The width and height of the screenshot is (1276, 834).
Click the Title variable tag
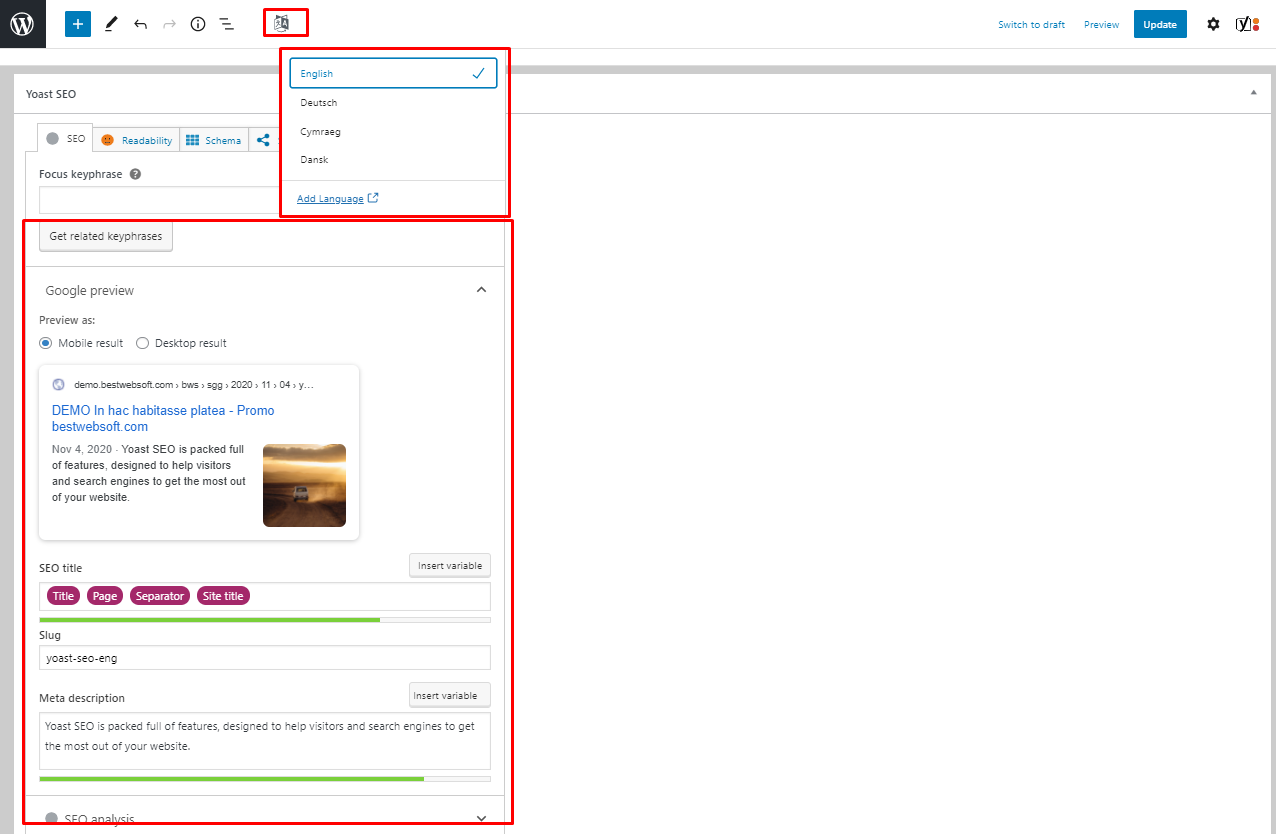coord(63,596)
